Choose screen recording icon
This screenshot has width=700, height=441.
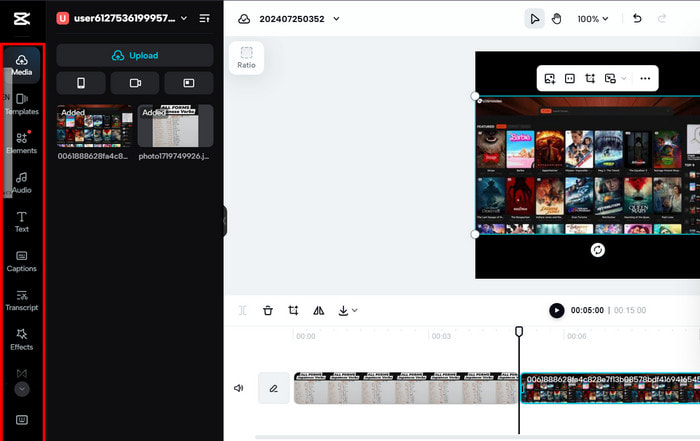pos(188,83)
